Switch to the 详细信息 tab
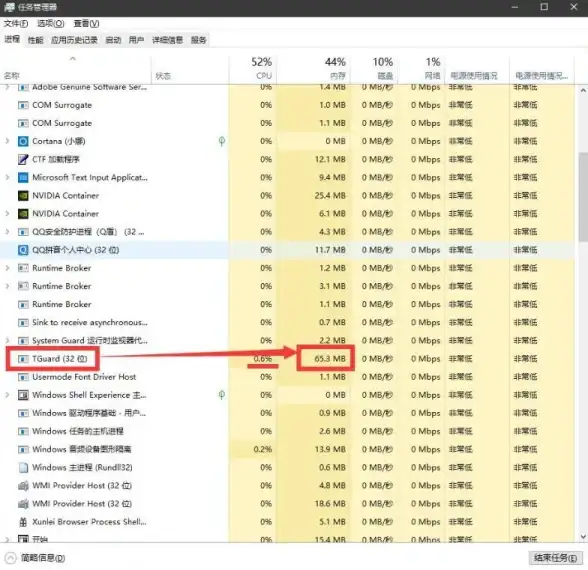Screen dimensions: 588x570 168,40
